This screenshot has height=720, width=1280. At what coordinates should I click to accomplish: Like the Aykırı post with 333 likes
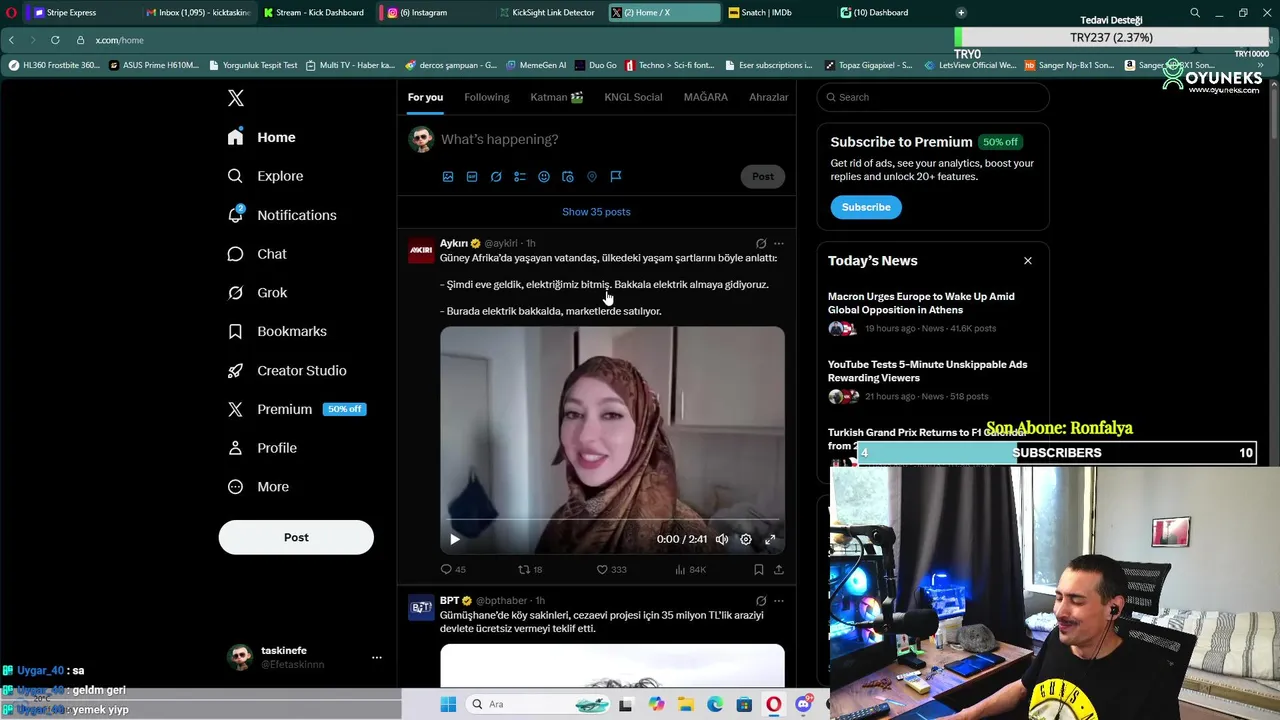(611, 569)
